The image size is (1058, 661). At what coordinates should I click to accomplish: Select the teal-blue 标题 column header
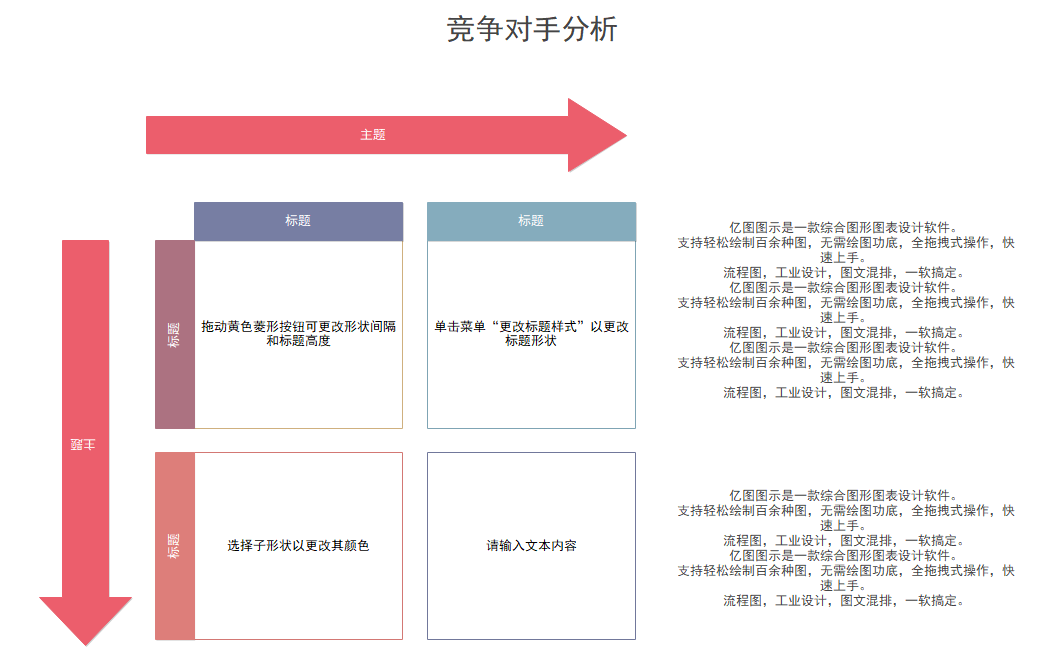point(531,221)
